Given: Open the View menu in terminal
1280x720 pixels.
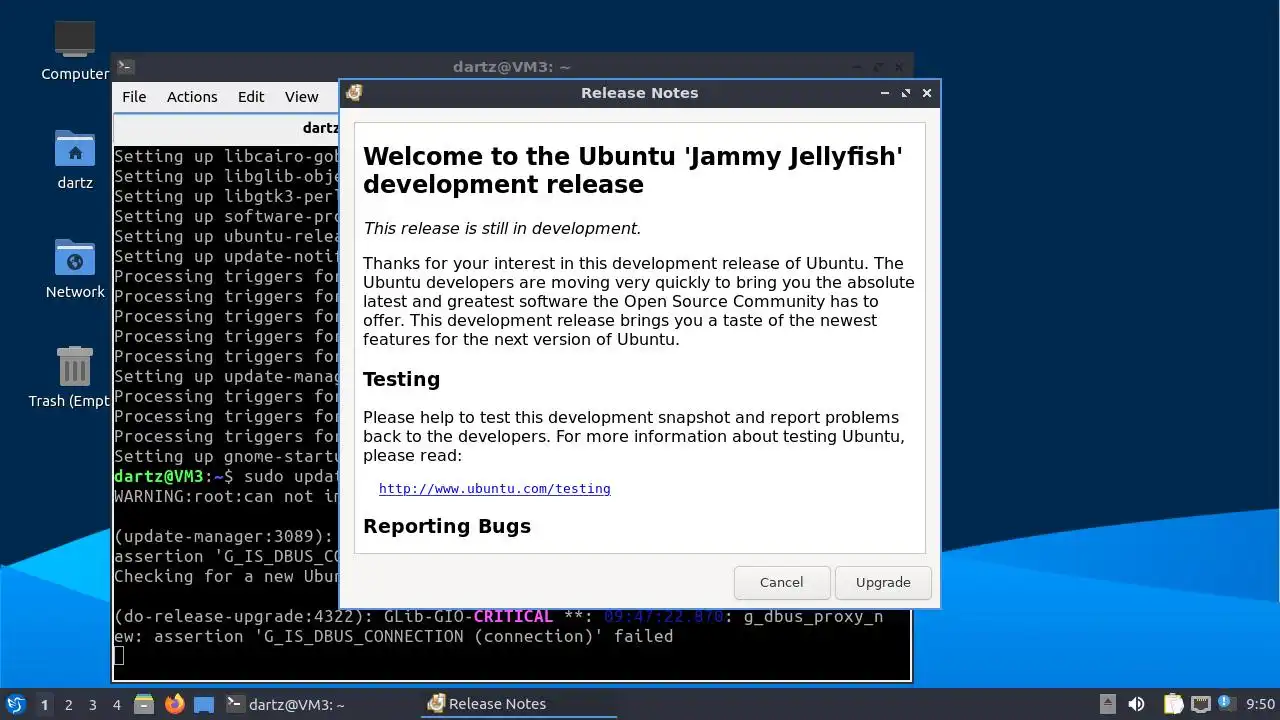Looking at the screenshot, I should (301, 97).
